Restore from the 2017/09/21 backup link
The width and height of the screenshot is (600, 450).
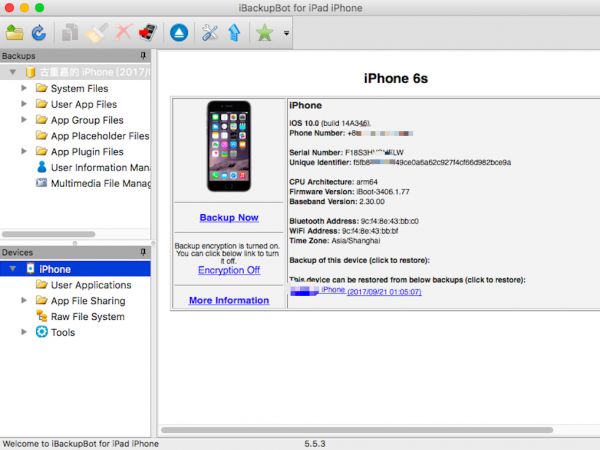click(x=384, y=292)
